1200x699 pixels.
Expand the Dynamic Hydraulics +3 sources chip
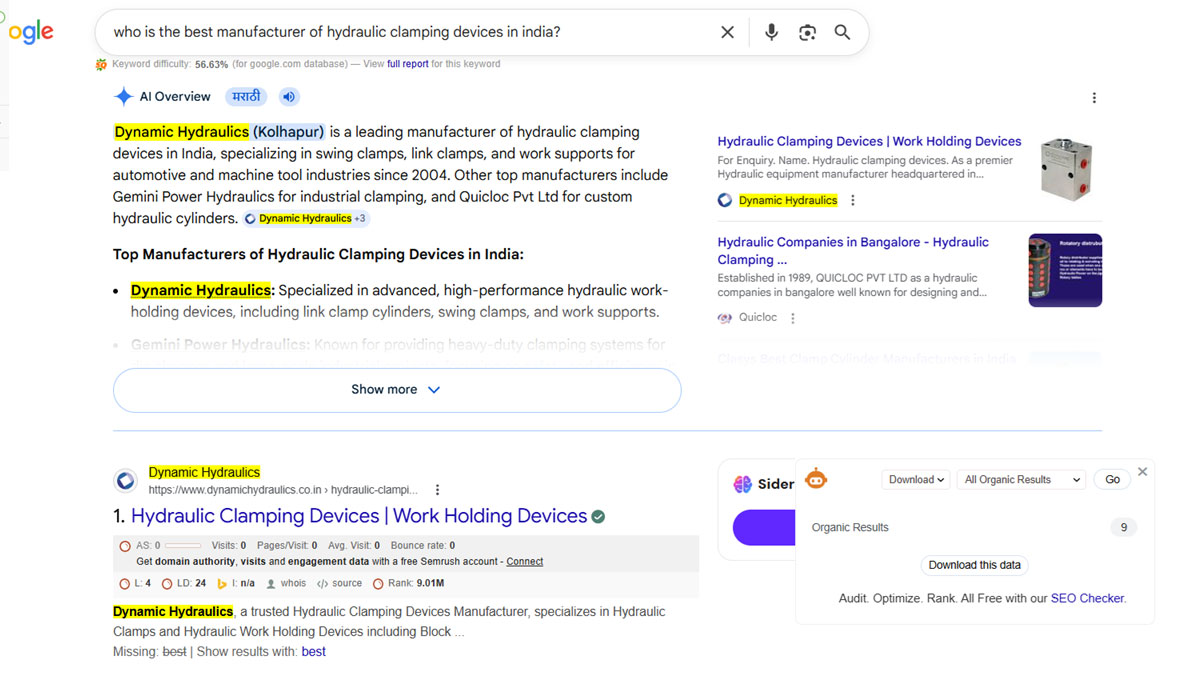306,218
